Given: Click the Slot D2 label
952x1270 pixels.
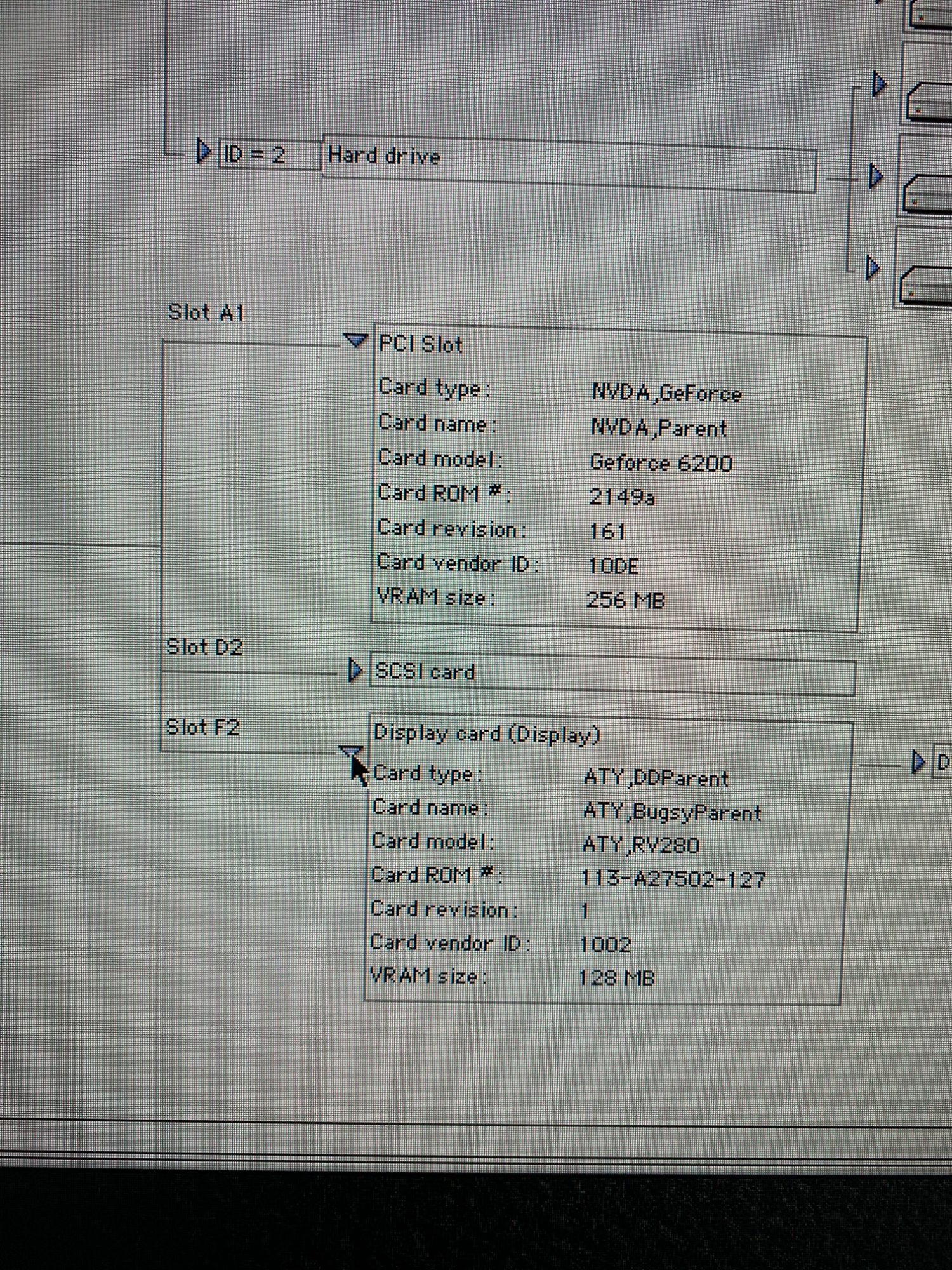Looking at the screenshot, I should [x=204, y=647].
